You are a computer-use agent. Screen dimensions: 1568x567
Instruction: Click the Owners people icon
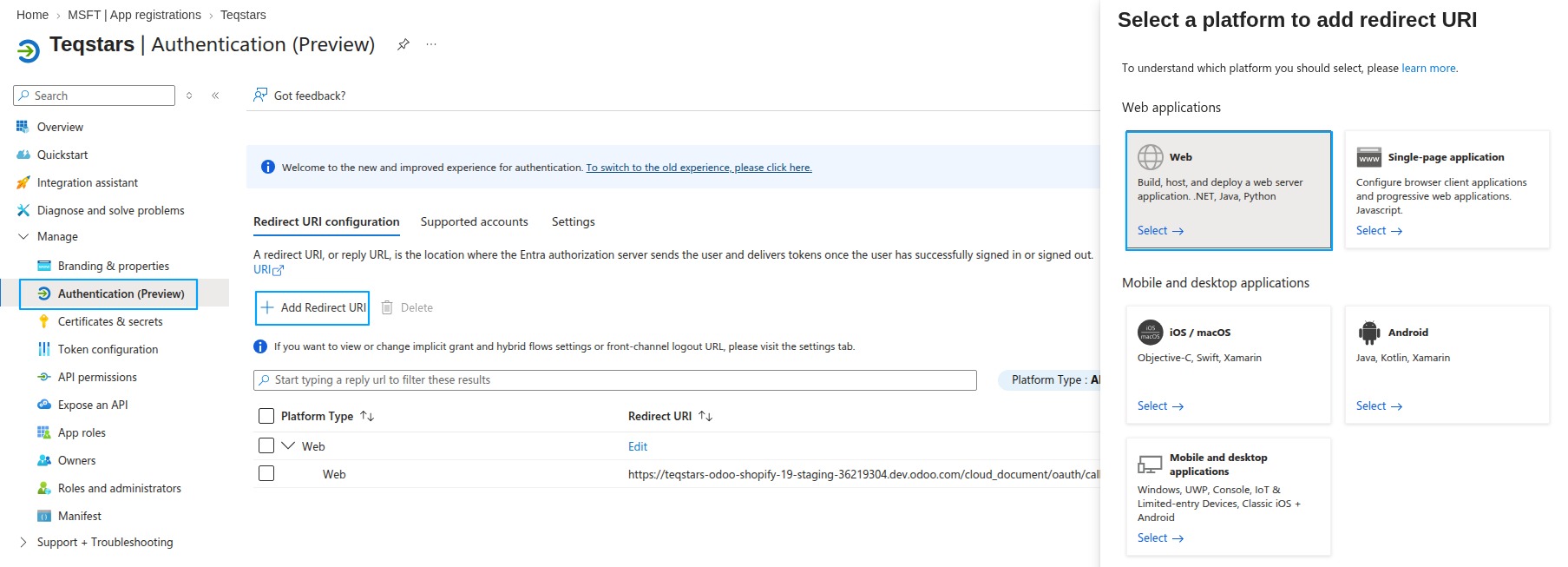(43, 460)
